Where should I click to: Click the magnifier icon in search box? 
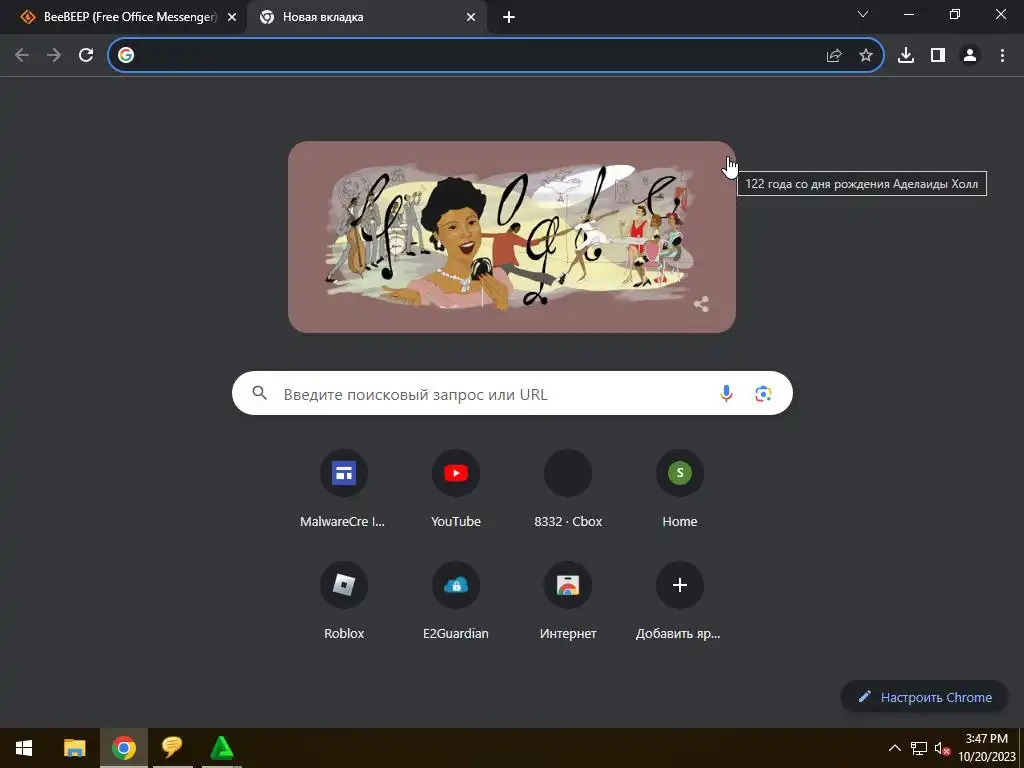click(x=259, y=393)
